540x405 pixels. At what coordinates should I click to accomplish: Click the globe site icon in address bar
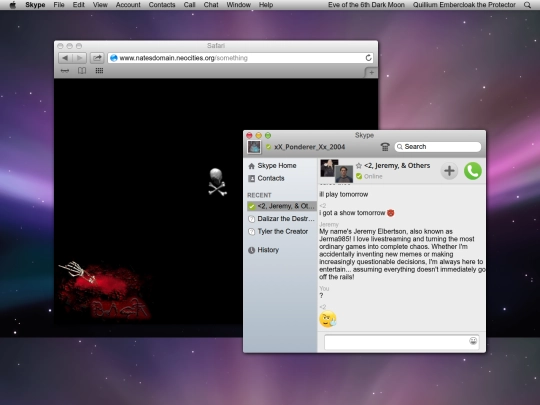[114, 58]
